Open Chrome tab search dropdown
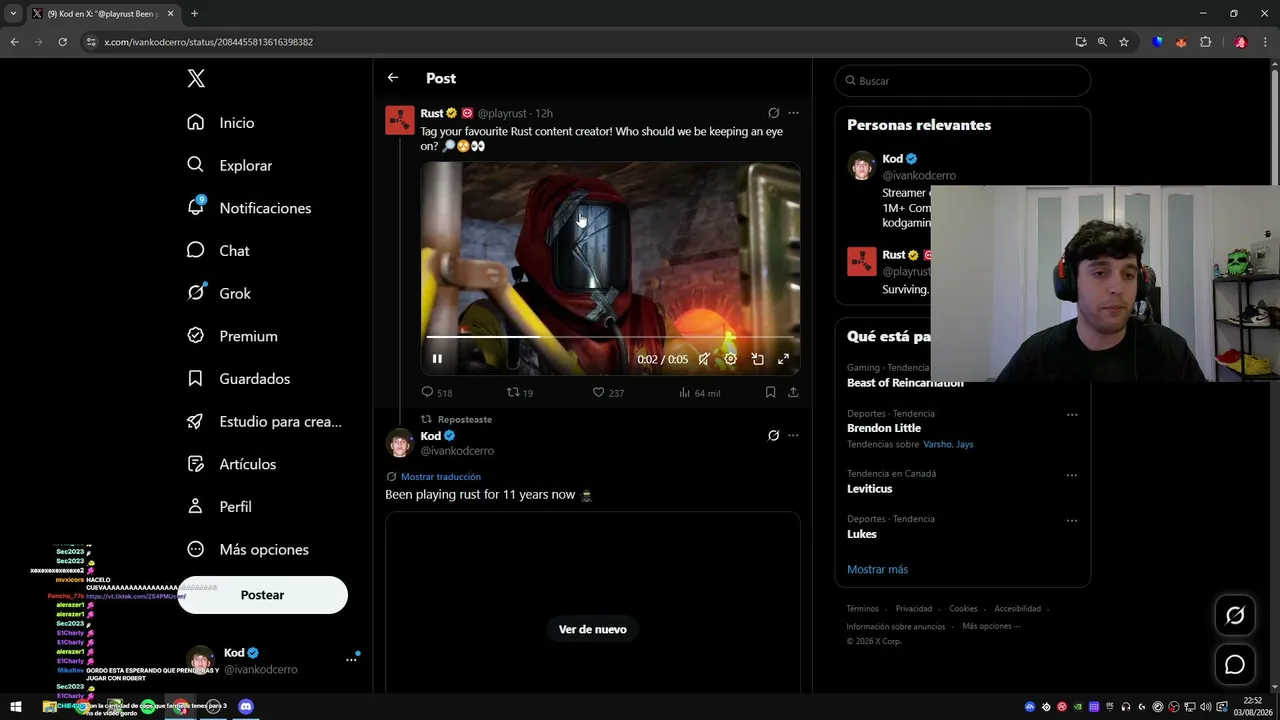The height and width of the screenshot is (720, 1280). coord(13,14)
